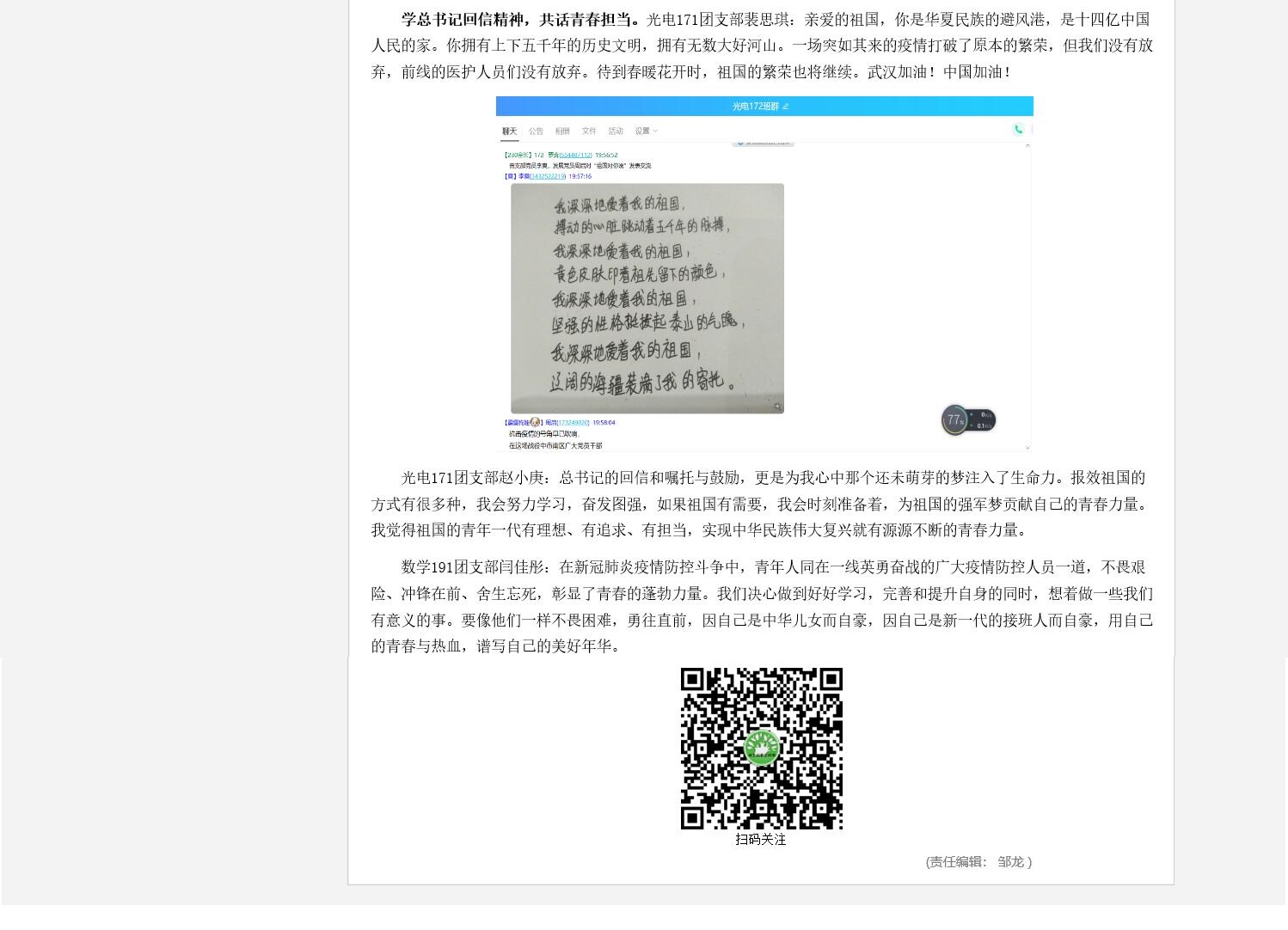Expand the 设置 dropdown in chat window
Image resolution: width=1288 pixels, height=930 pixels.
tap(646, 132)
